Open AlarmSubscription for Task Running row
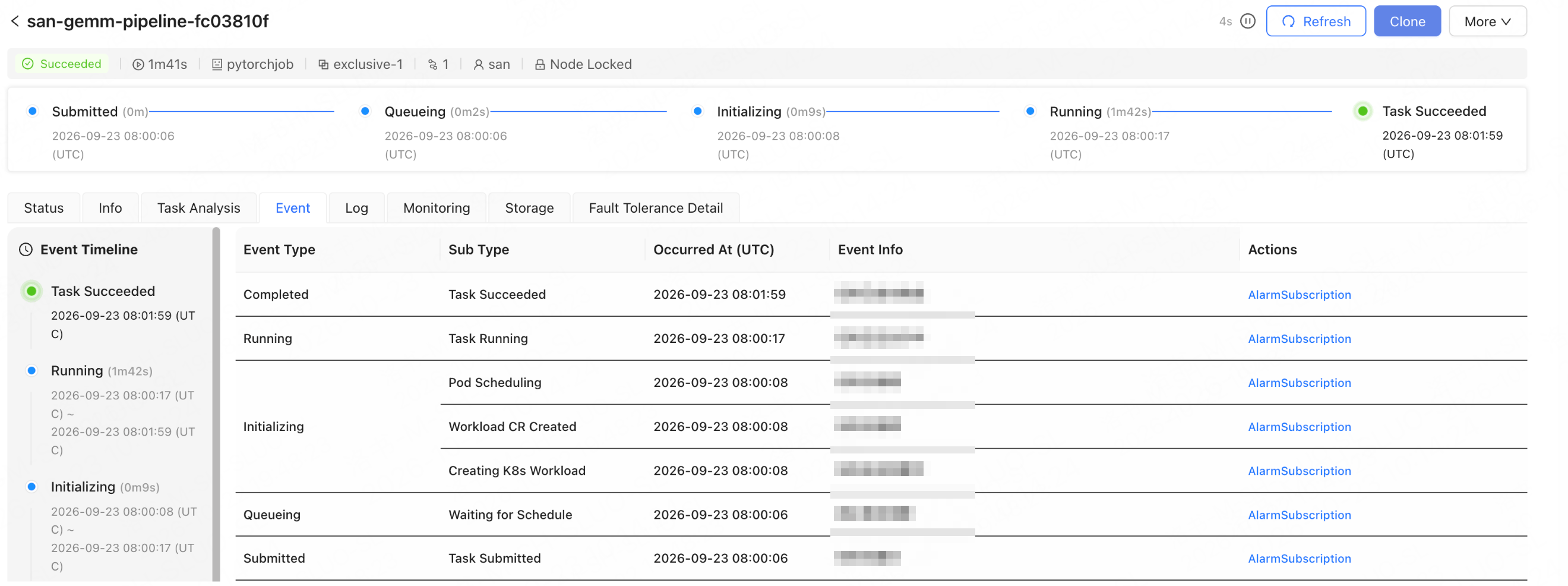This screenshot has width=1568, height=586. (1299, 339)
